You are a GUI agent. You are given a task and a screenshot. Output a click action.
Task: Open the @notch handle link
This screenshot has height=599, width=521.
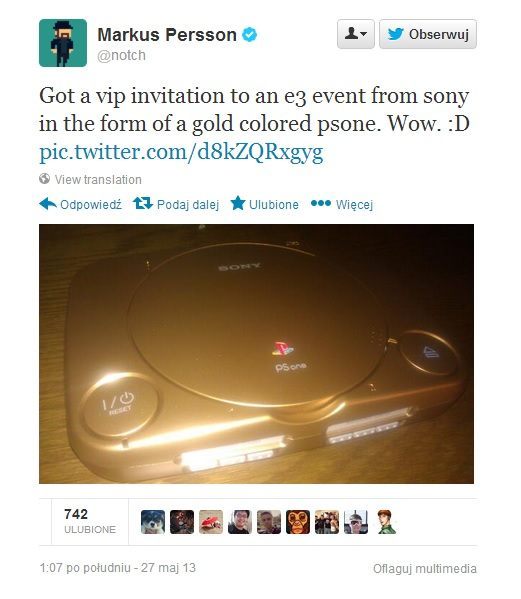(x=121, y=55)
